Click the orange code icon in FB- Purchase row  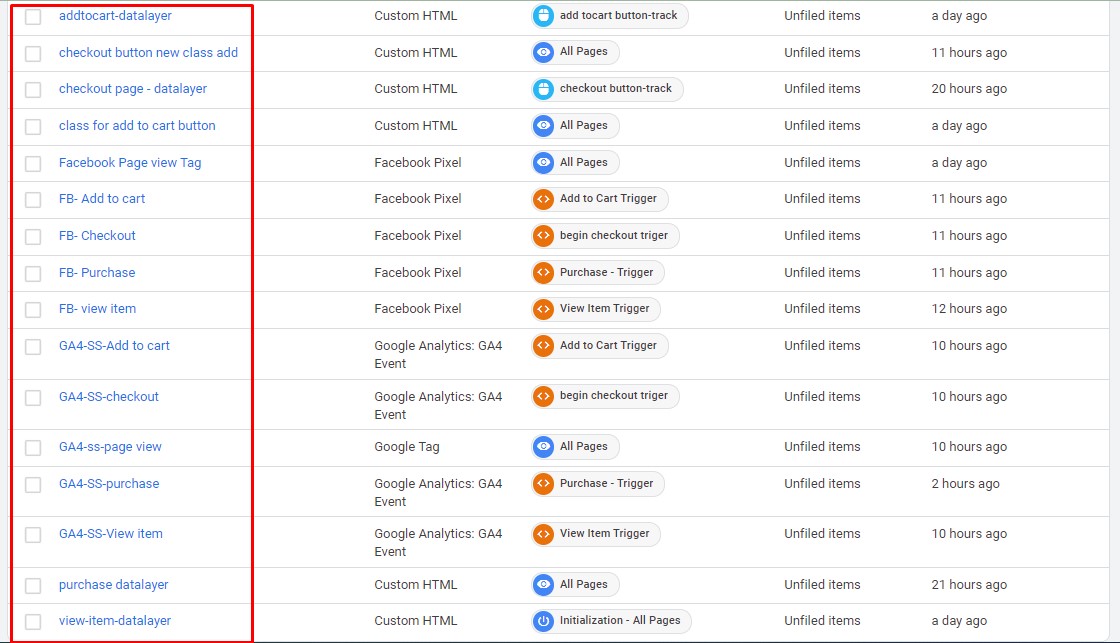(544, 272)
